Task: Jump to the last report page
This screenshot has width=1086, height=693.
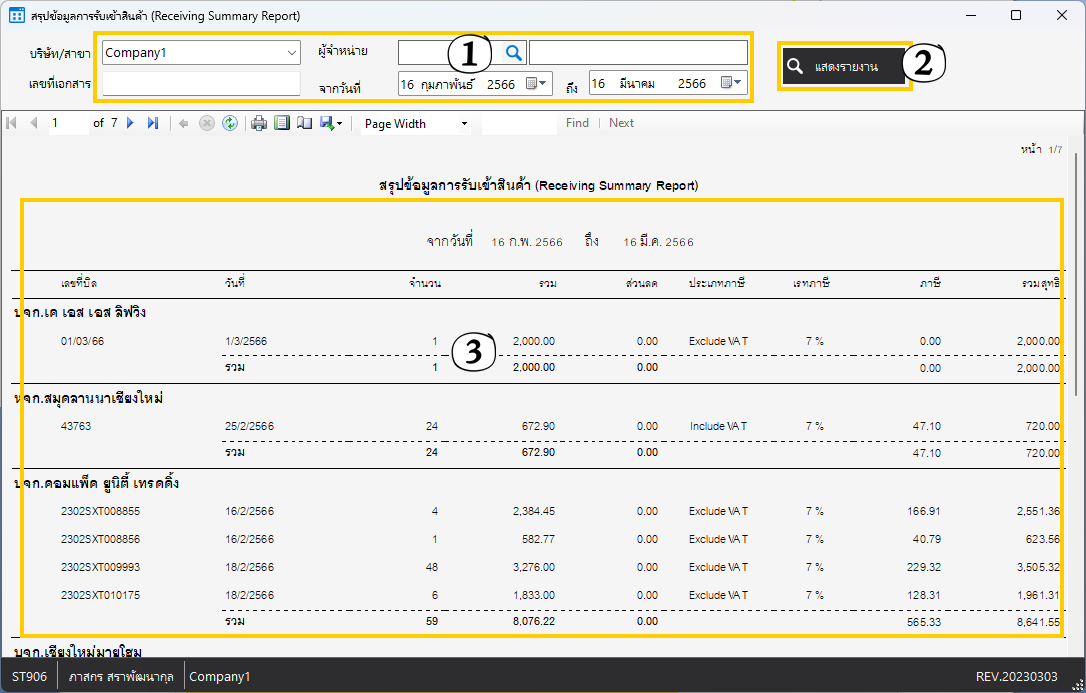Action: [153, 123]
